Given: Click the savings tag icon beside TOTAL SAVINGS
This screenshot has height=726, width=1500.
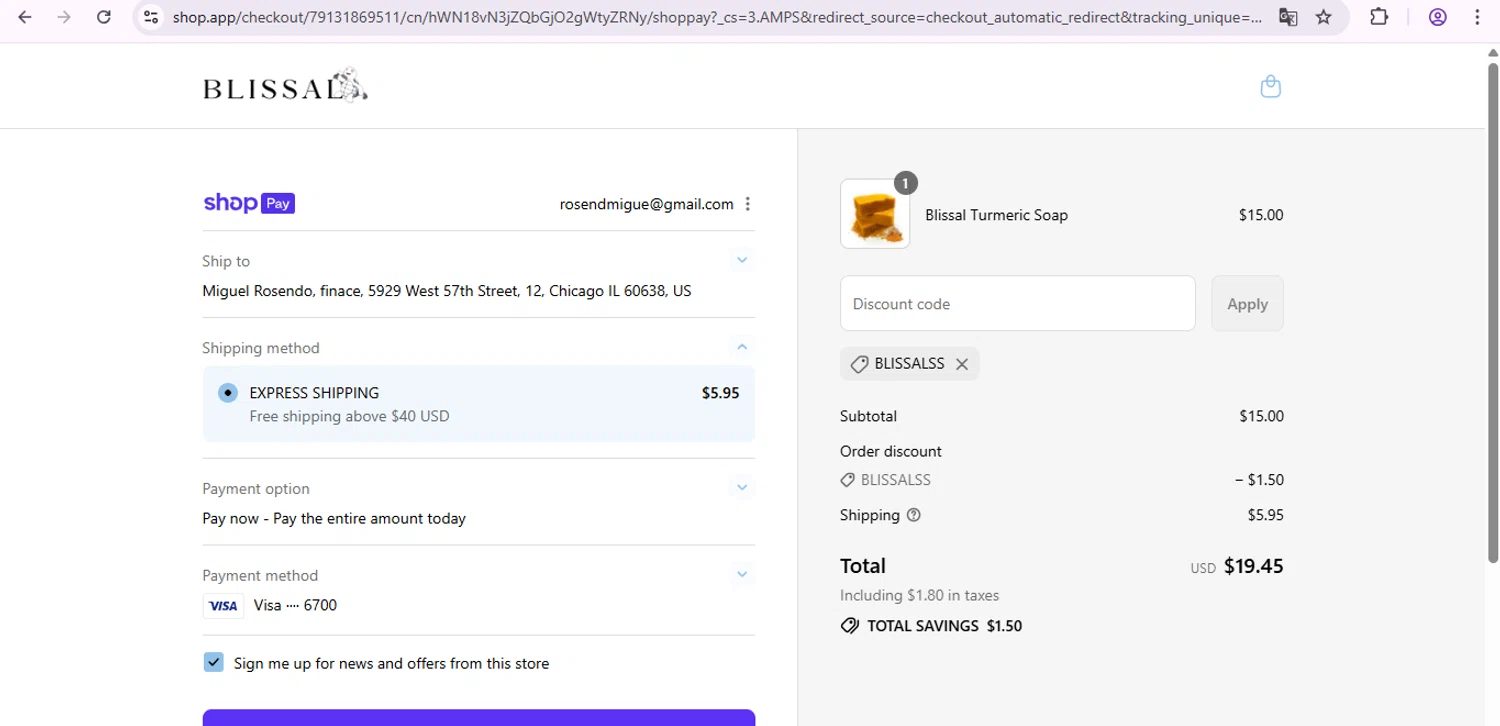Looking at the screenshot, I should click(849, 626).
